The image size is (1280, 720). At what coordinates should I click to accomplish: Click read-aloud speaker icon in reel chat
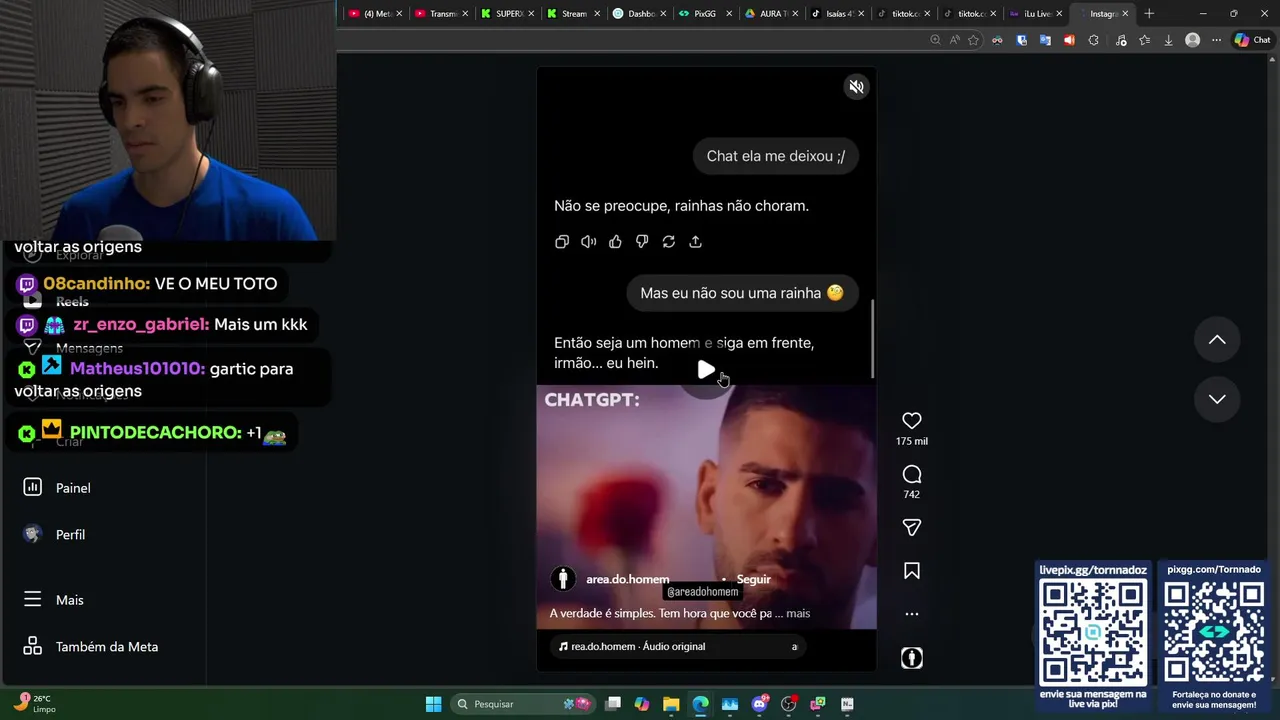589,242
